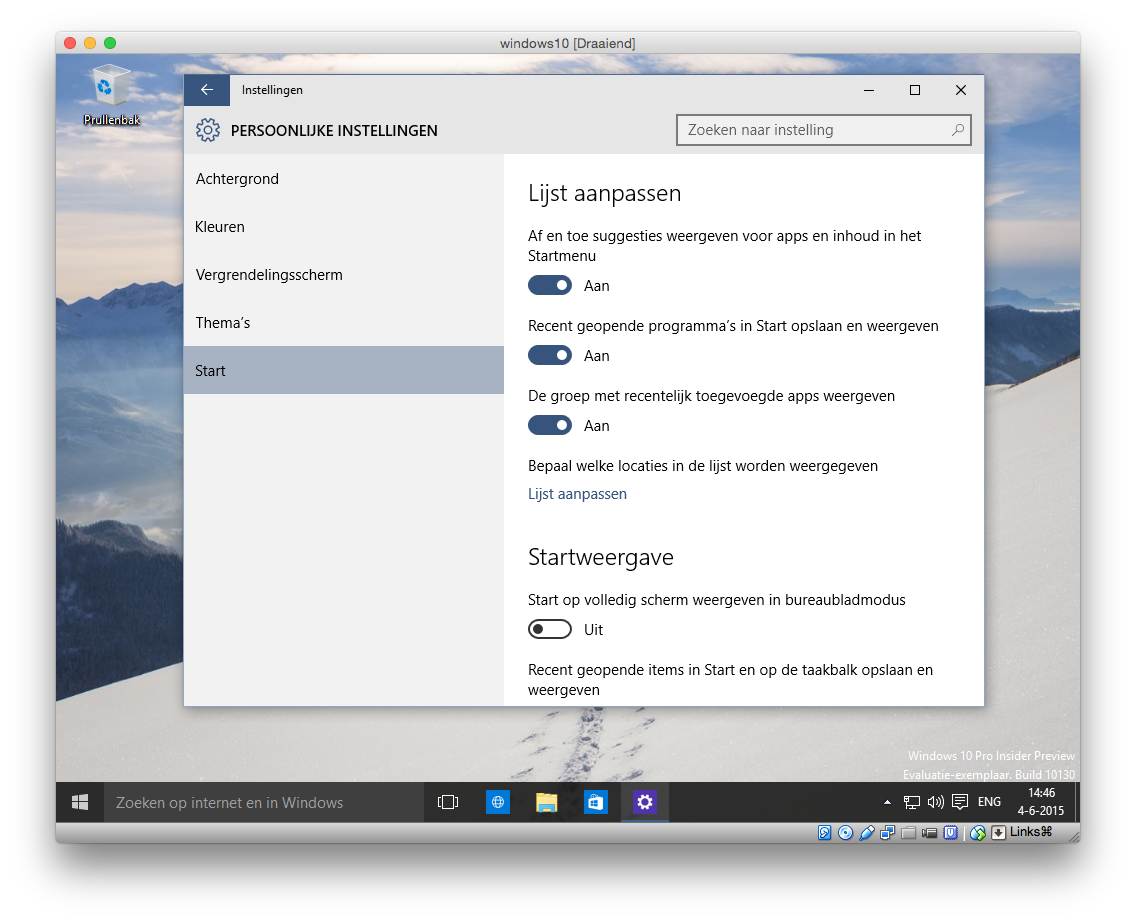Launch the browser globe taskbar icon
This screenshot has width=1136, height=923.
[498, 802]
